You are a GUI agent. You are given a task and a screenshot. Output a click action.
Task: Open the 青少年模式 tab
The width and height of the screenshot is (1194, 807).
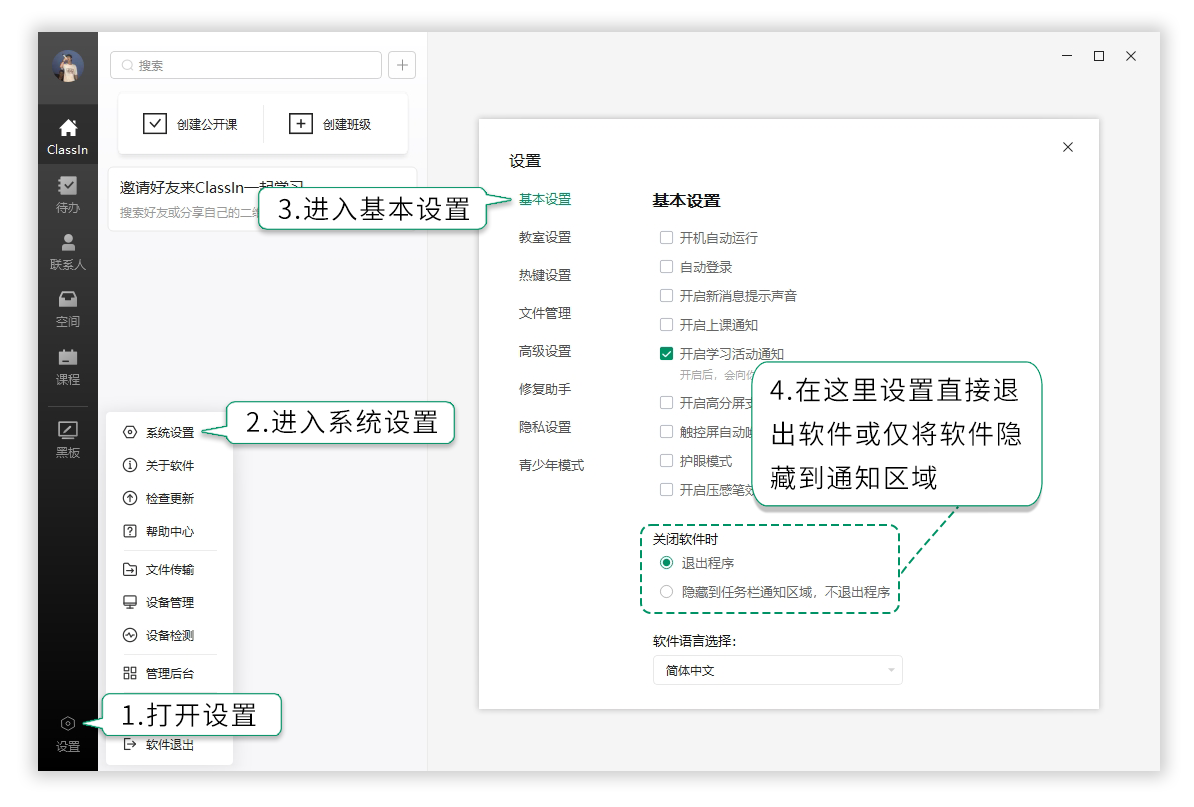551,465
